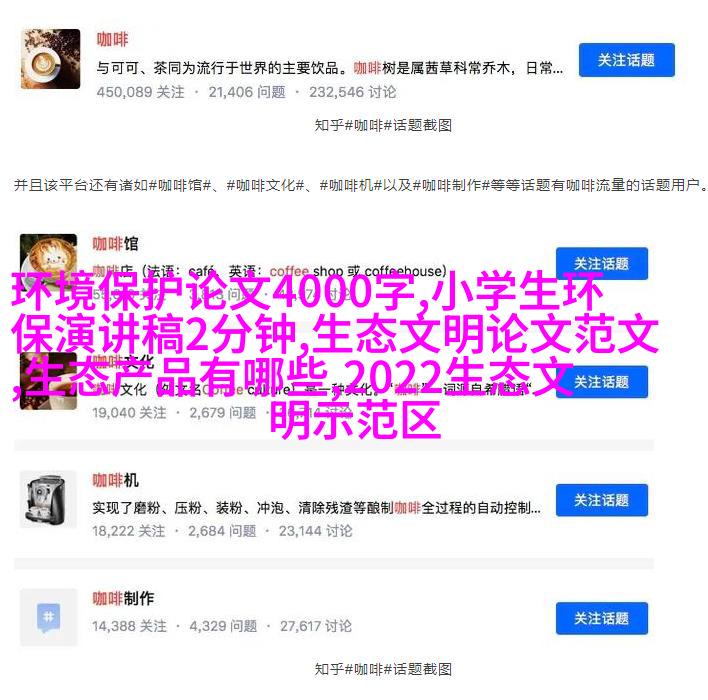Open the coffee machine thumbnail image
Screen dimensions: 708x700
point(48,499)
